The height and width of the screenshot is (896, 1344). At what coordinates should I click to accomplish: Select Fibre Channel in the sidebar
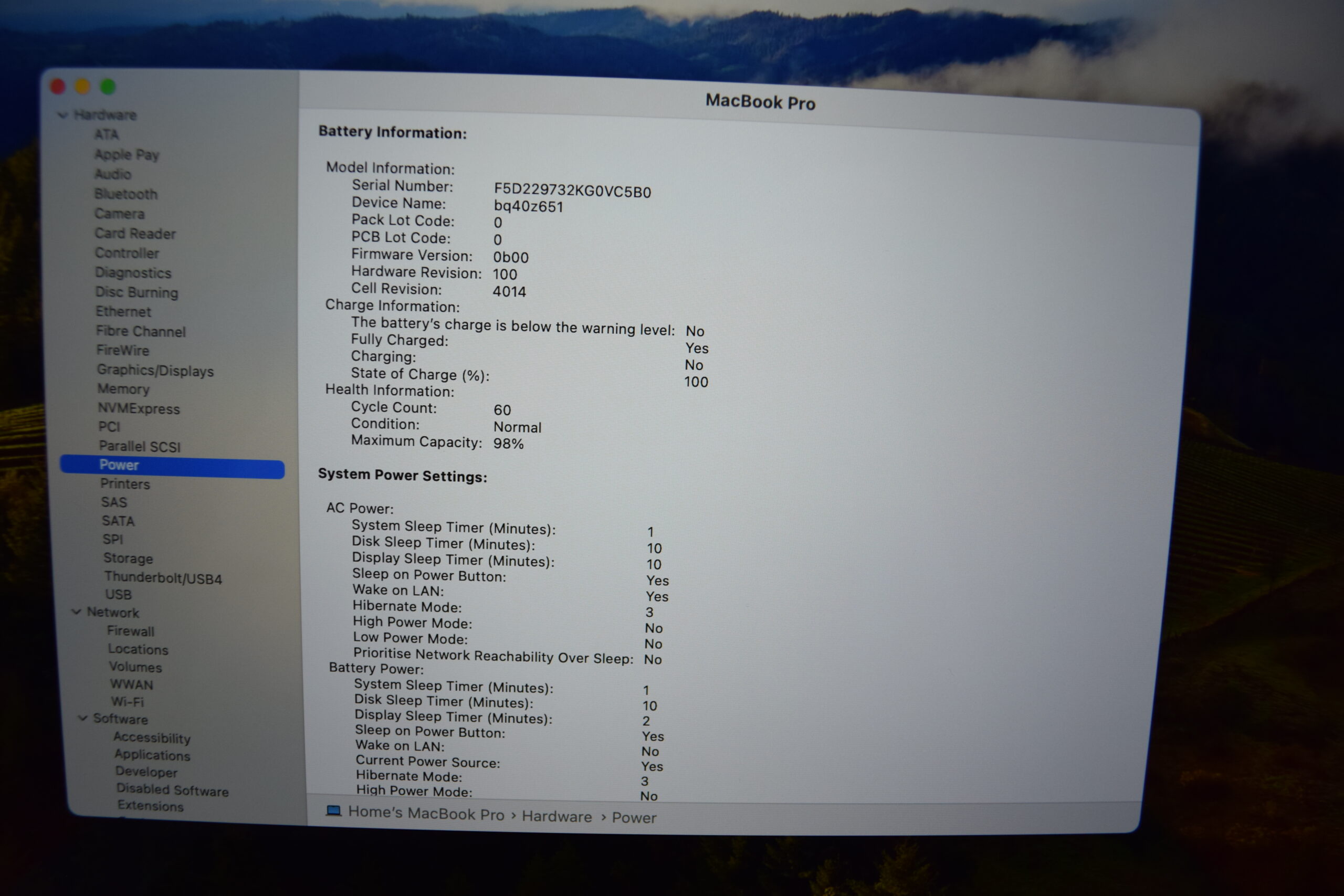(141, 331)
